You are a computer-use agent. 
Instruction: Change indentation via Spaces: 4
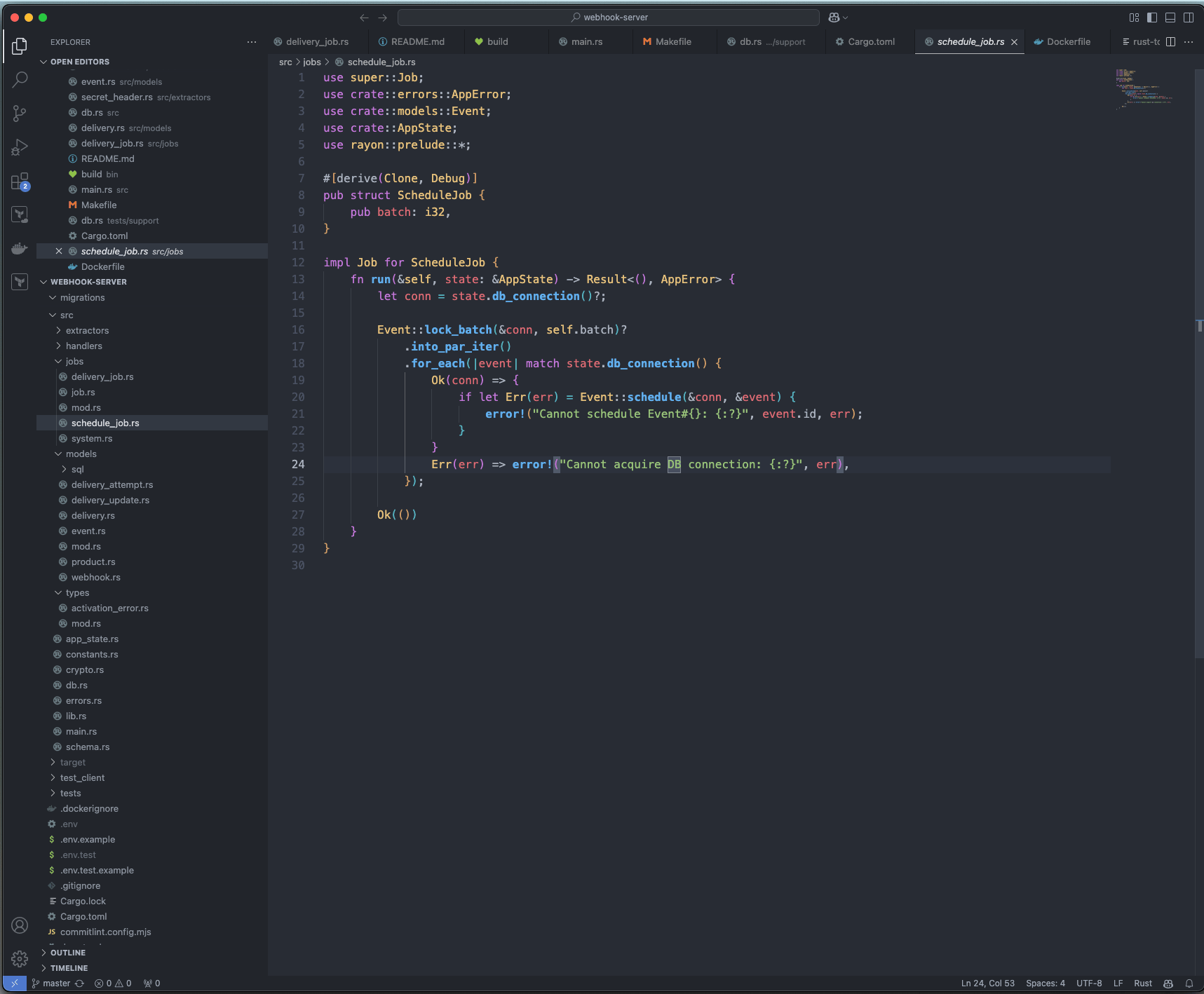tap(1045, 983)
